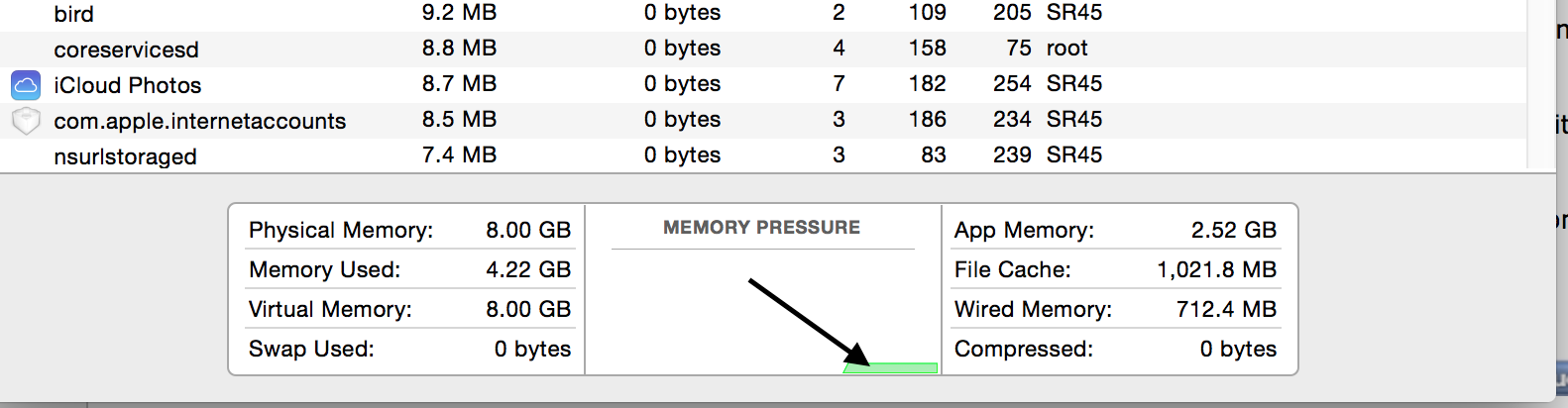Viewport: 1568px width, 408px height.
Task: Click the root user entry for coreservicesd
Action: click(1066, 49)
